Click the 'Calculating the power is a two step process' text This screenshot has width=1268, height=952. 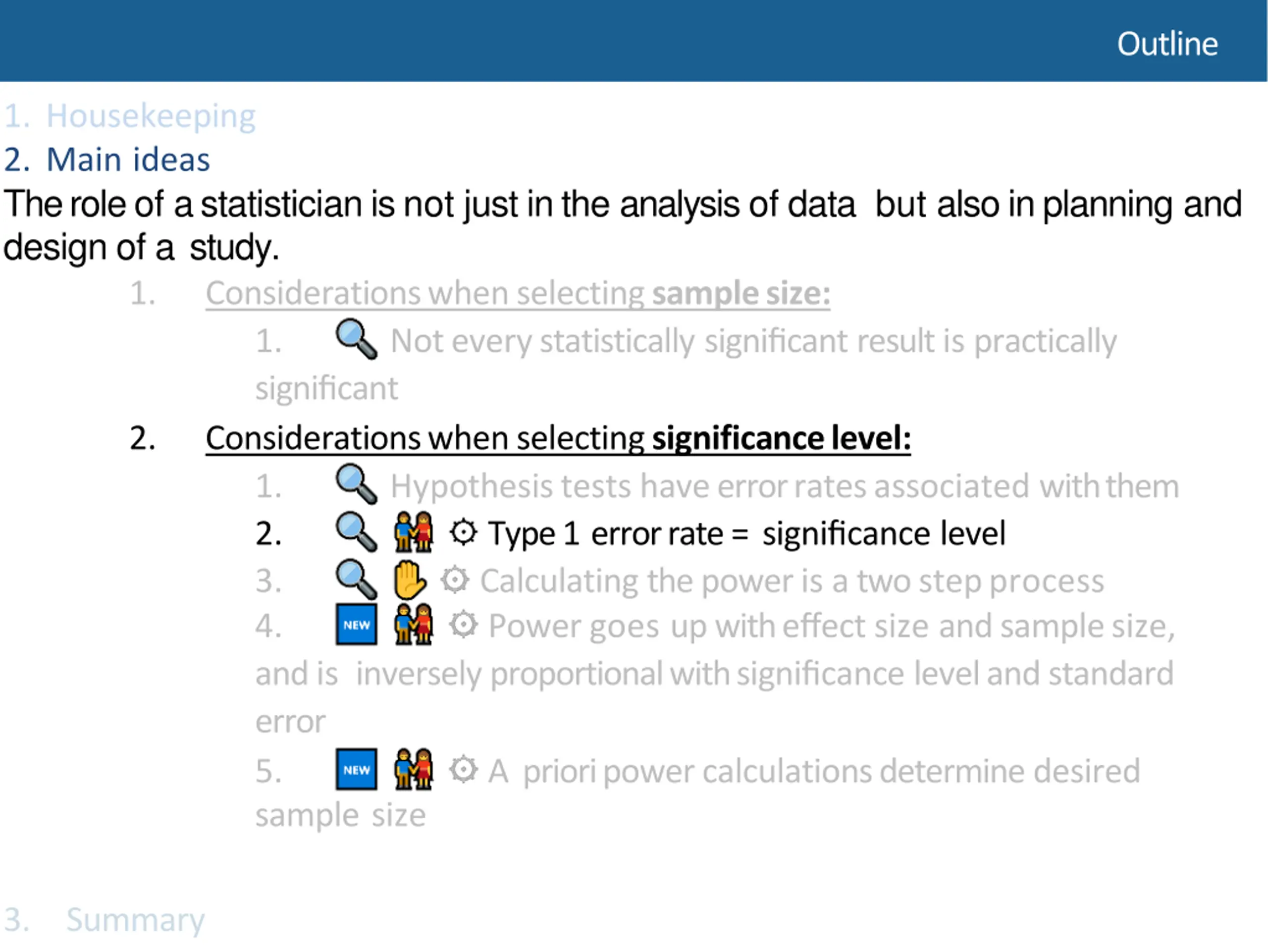tap(792, 582)
